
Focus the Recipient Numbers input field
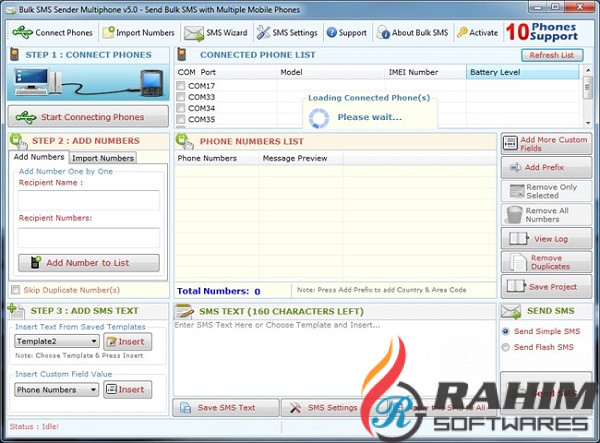pos(88,238)
